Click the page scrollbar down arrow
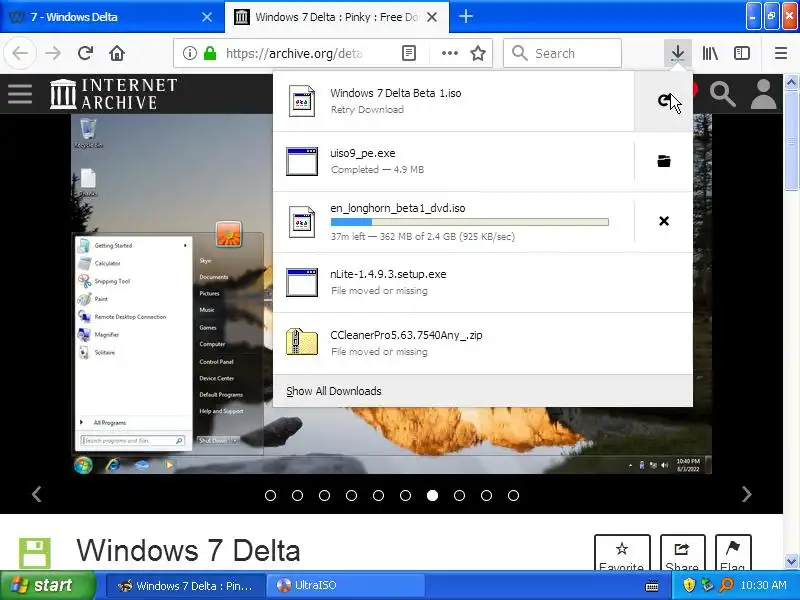Image resolution: width=800 pixels, height=600 pixels. pyautogui.click(x=791, y=562)
